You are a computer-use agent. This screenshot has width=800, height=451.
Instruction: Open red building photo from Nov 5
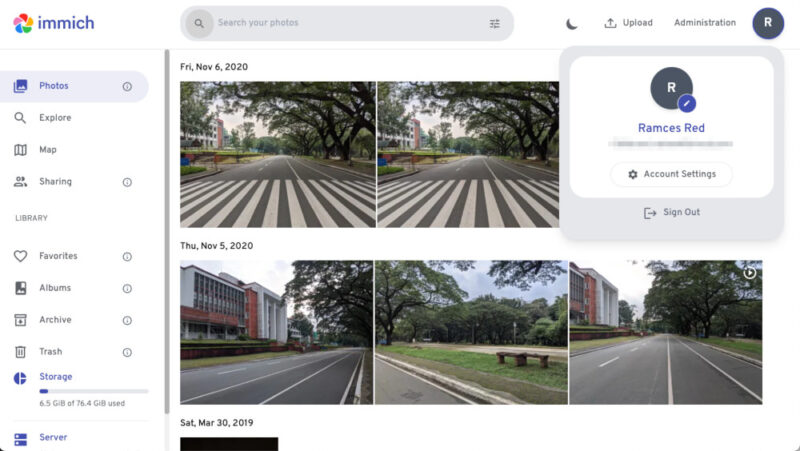tap(277, 333)
